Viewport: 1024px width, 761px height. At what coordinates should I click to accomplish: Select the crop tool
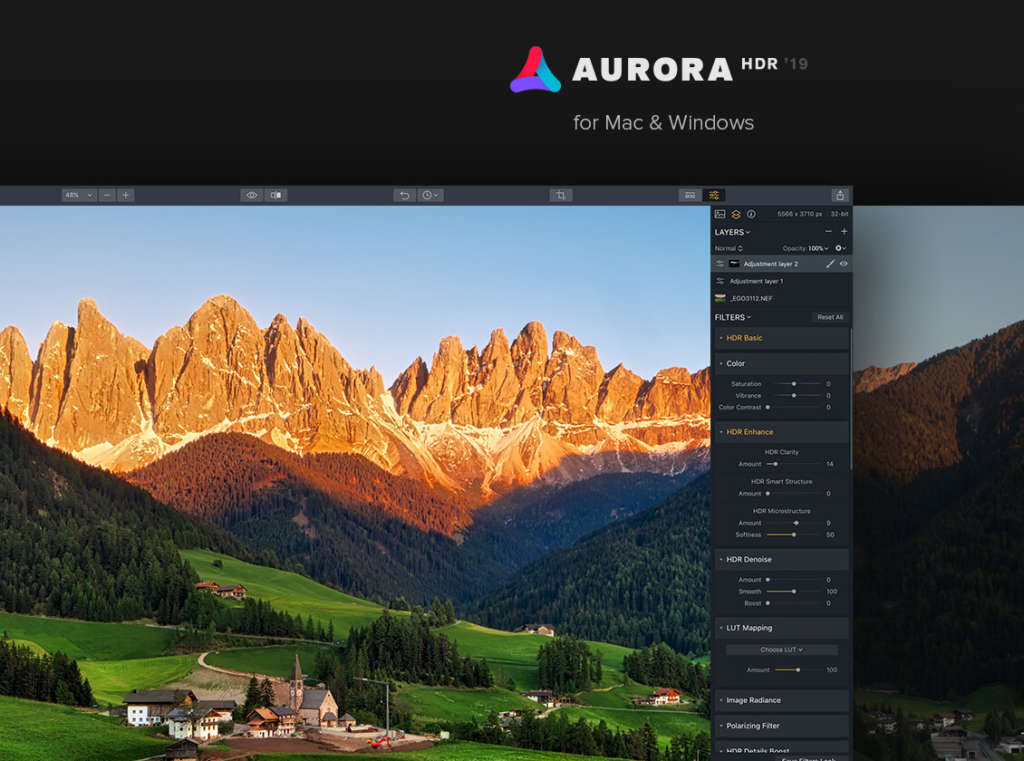point(561,195)
